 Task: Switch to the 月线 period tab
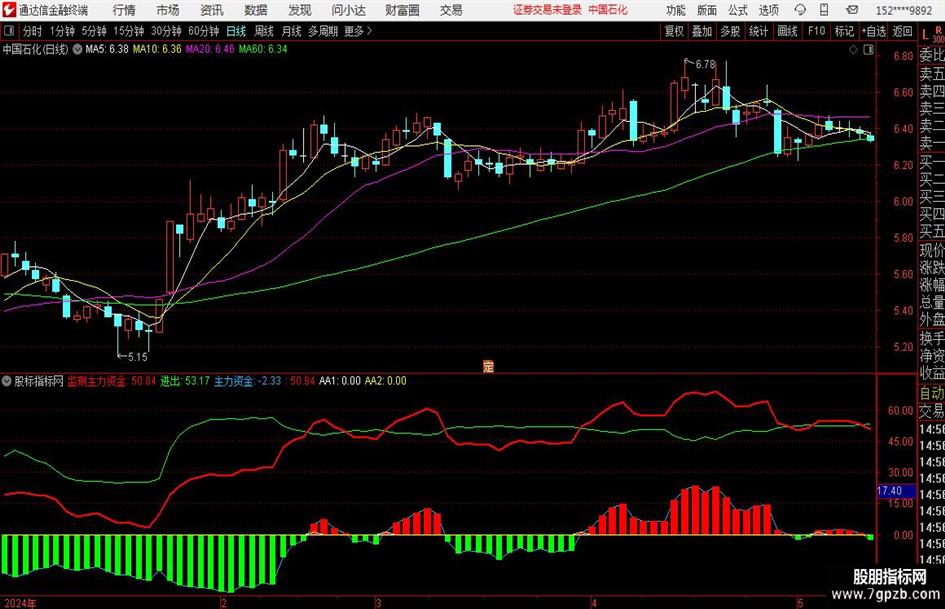(x=292, y=31)
